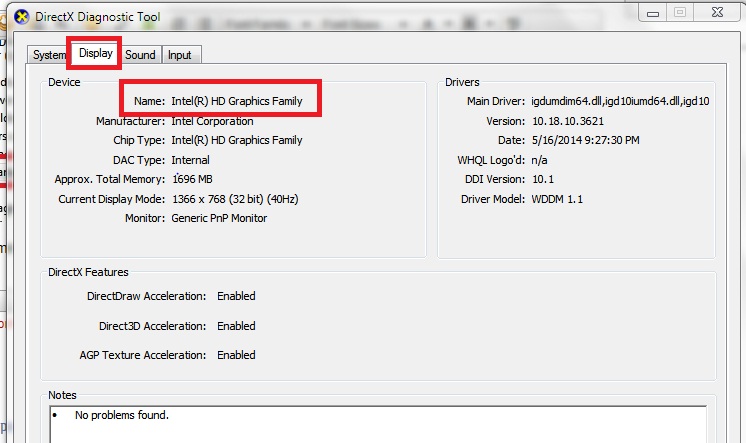Click the AGP Texture Acceleration Enabled status

click(236, 355)
